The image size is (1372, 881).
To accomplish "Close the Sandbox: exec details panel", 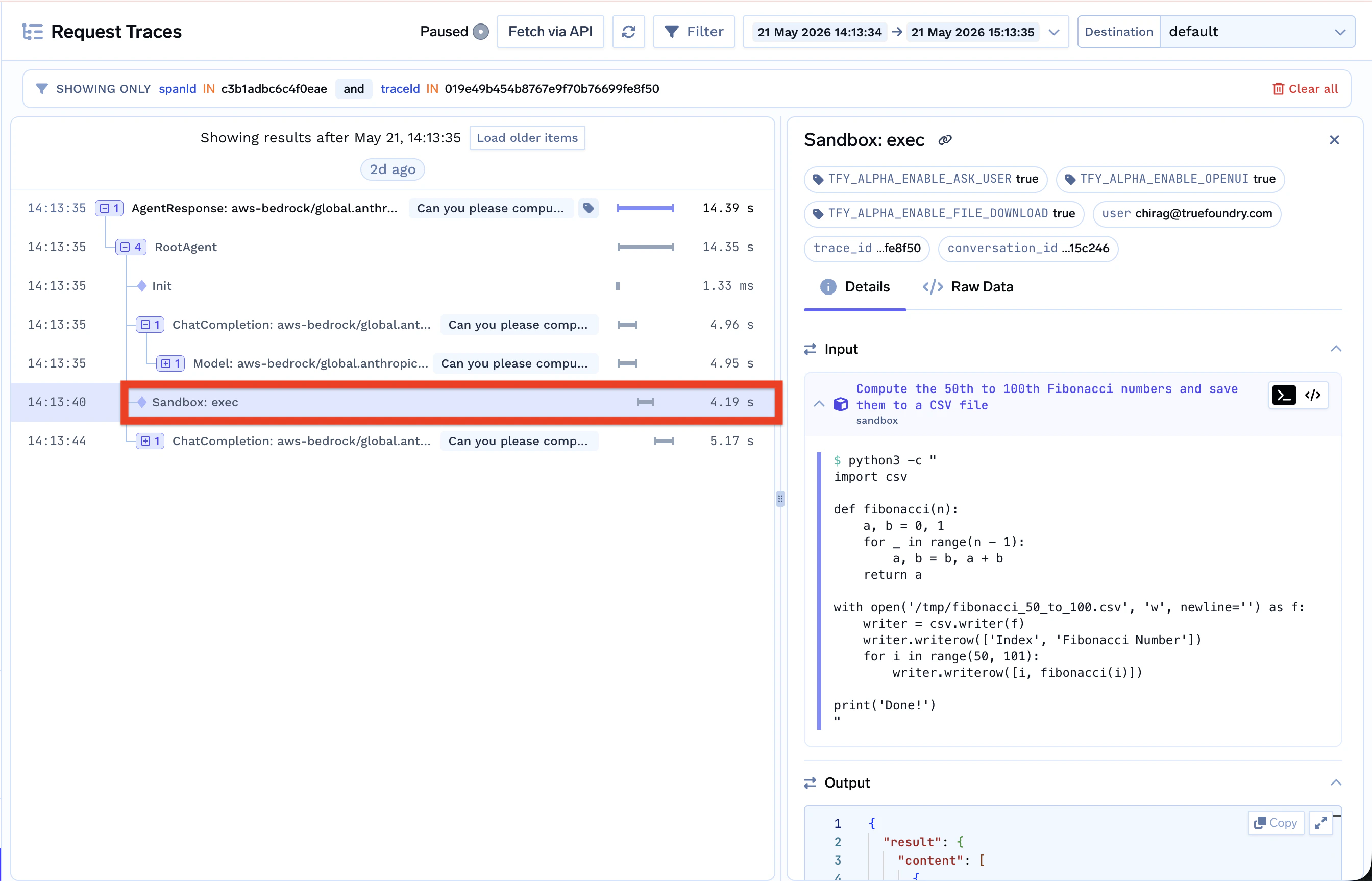I will click(x=1334, y=140).
